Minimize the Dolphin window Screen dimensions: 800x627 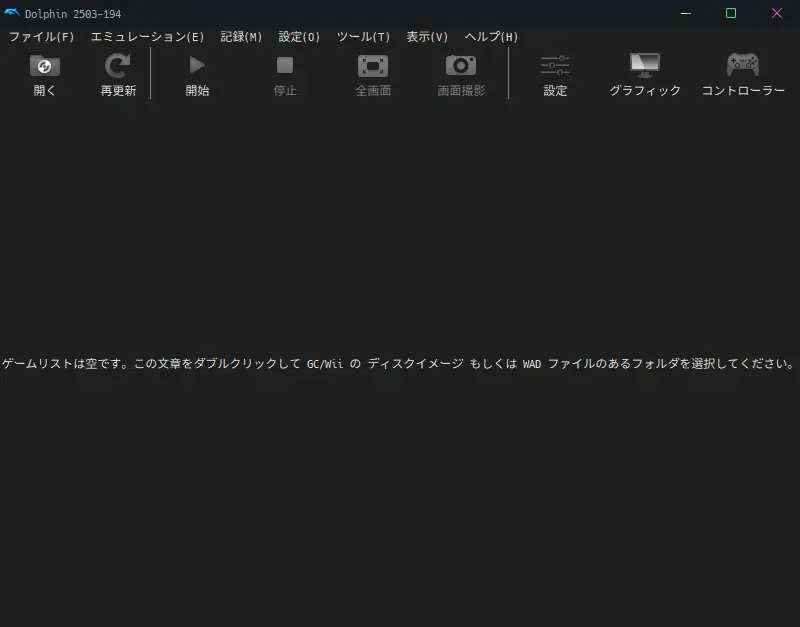coord(686,13)
